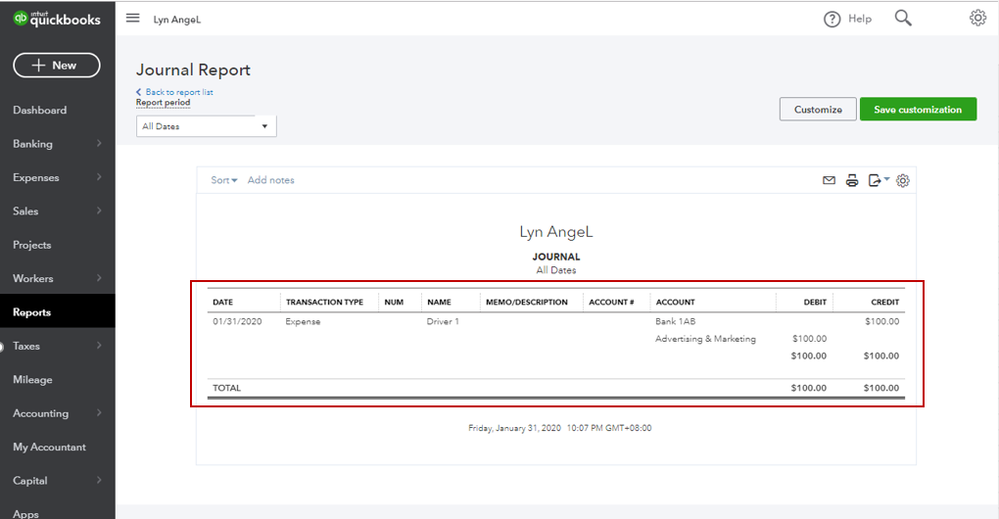Expand the Expenses submenu chevron
Viewport: 999px width, 519px height.
(99, 177)
